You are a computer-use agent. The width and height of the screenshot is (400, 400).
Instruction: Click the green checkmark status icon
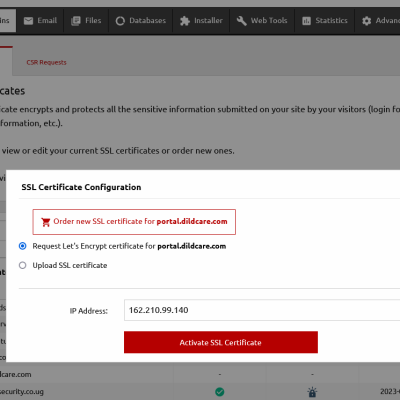pos(220,392)
